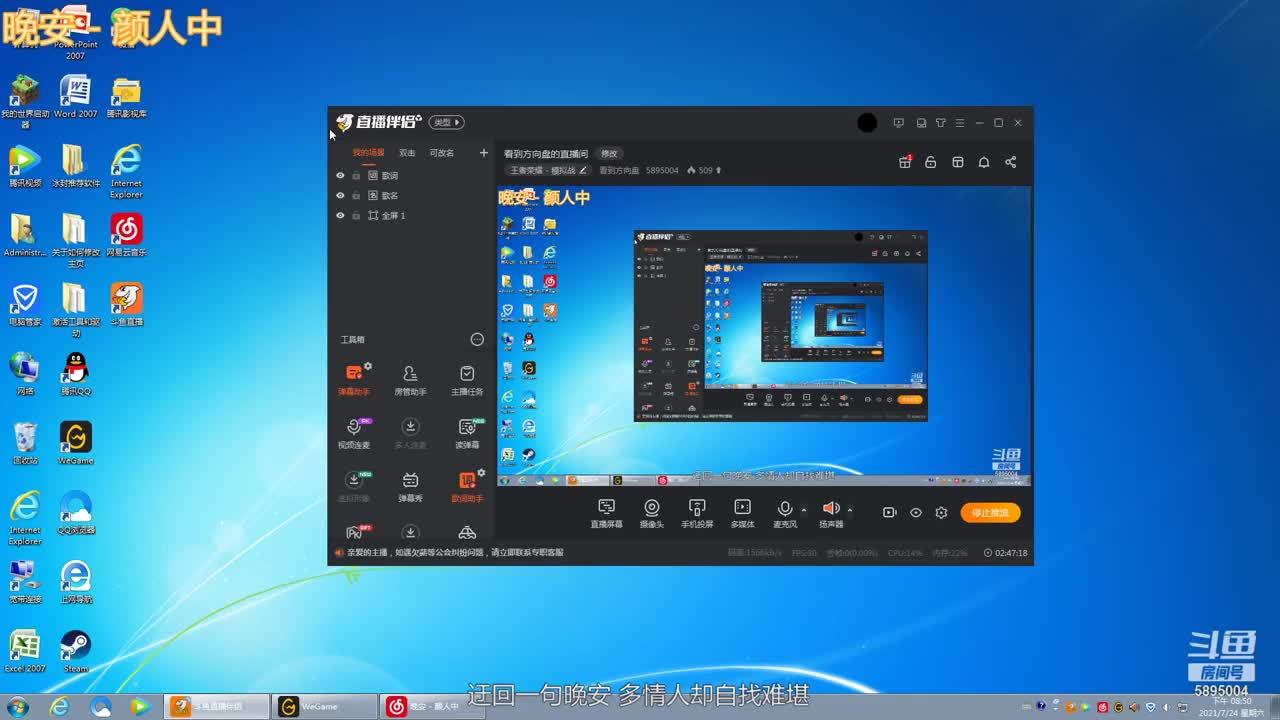Start 视频连麦 from the toolbox
The width and height of the screenshot is (1280, 720).
pyautogui.click(x=353, y=433)
